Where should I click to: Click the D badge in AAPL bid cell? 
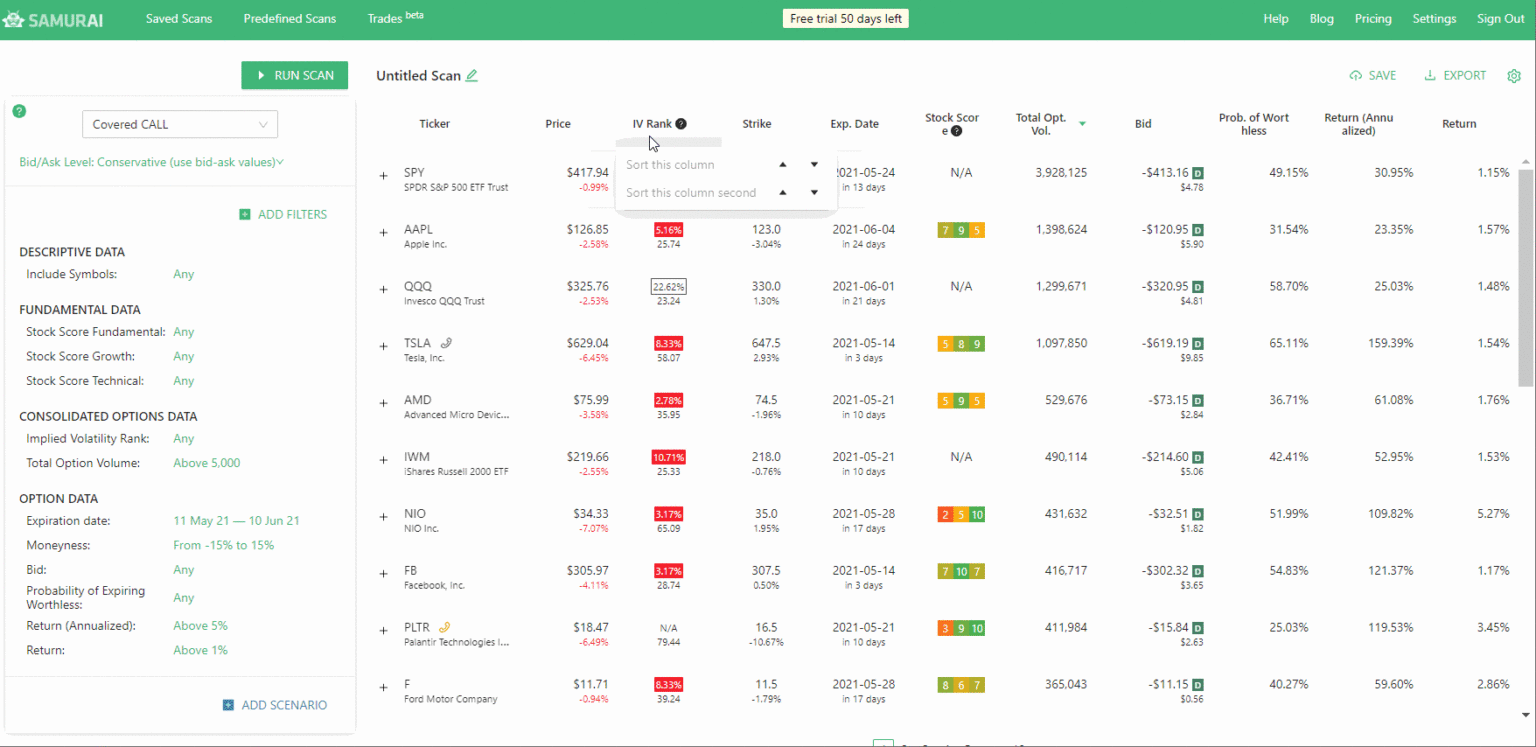click(1198, 230)
